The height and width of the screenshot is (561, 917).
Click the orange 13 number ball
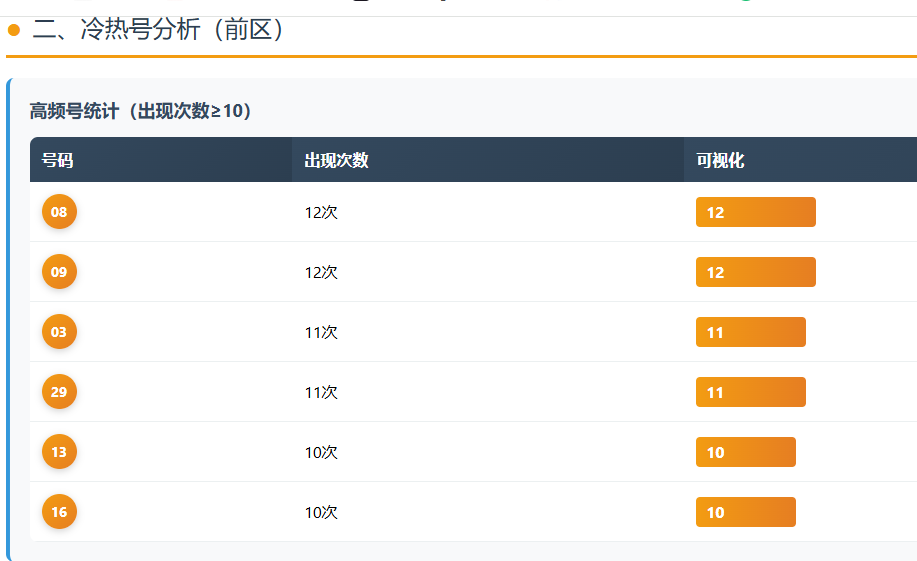[x=59, y=452]
